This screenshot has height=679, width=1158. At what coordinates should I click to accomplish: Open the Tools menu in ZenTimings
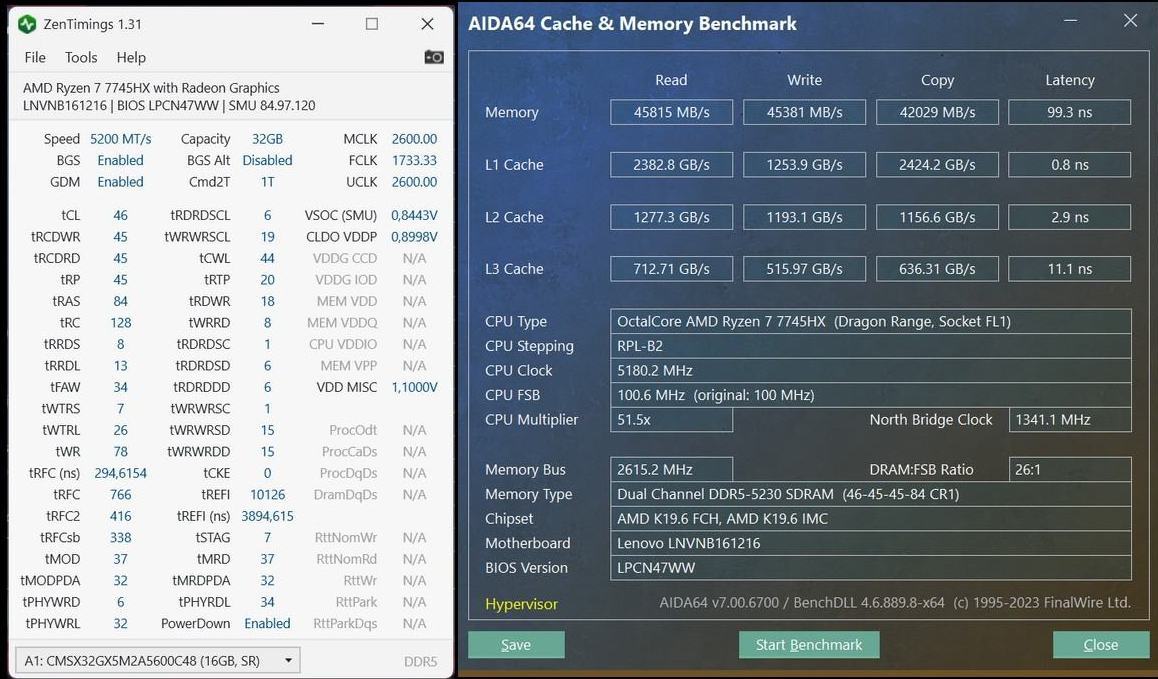(x=80, y=58)
